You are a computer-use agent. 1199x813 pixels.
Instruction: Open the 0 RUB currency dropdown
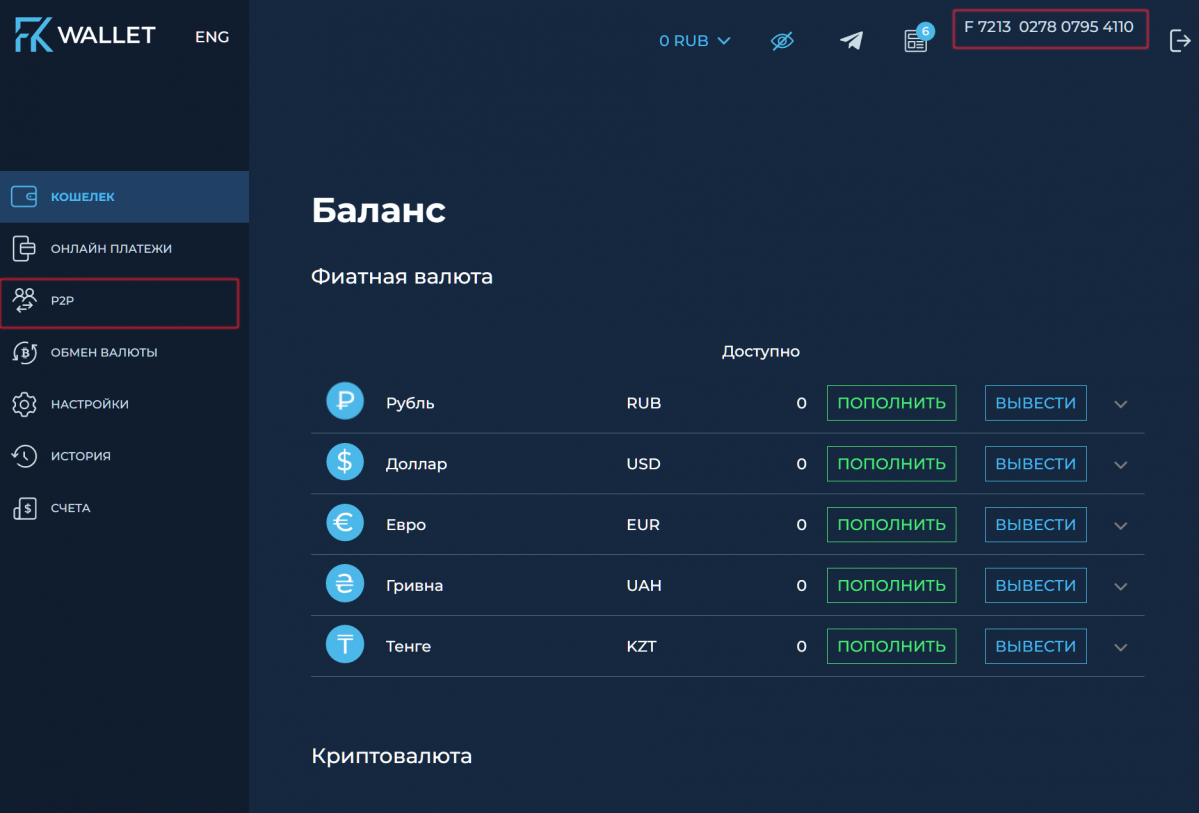[x=695, y=41]
